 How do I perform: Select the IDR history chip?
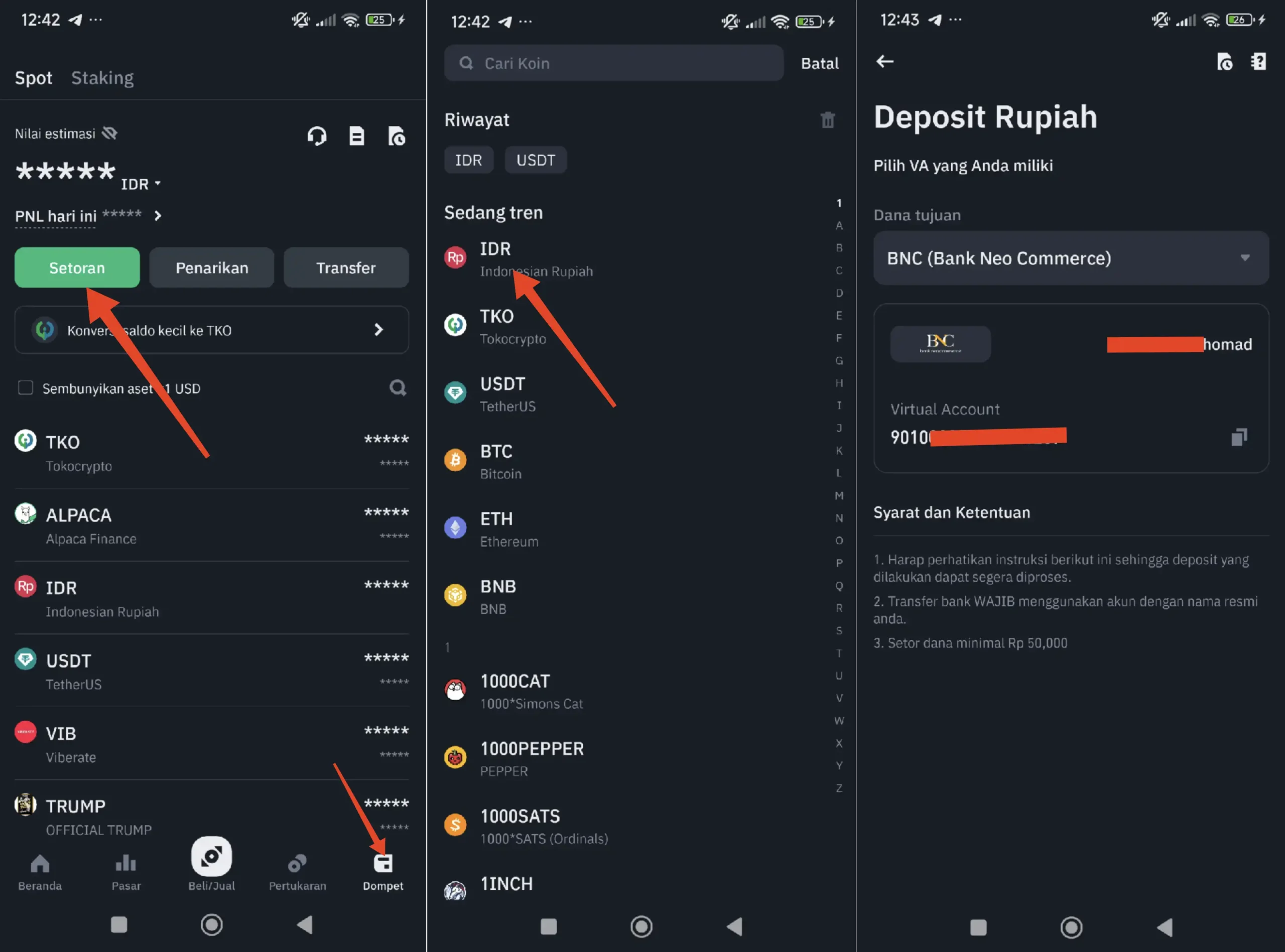468,160
